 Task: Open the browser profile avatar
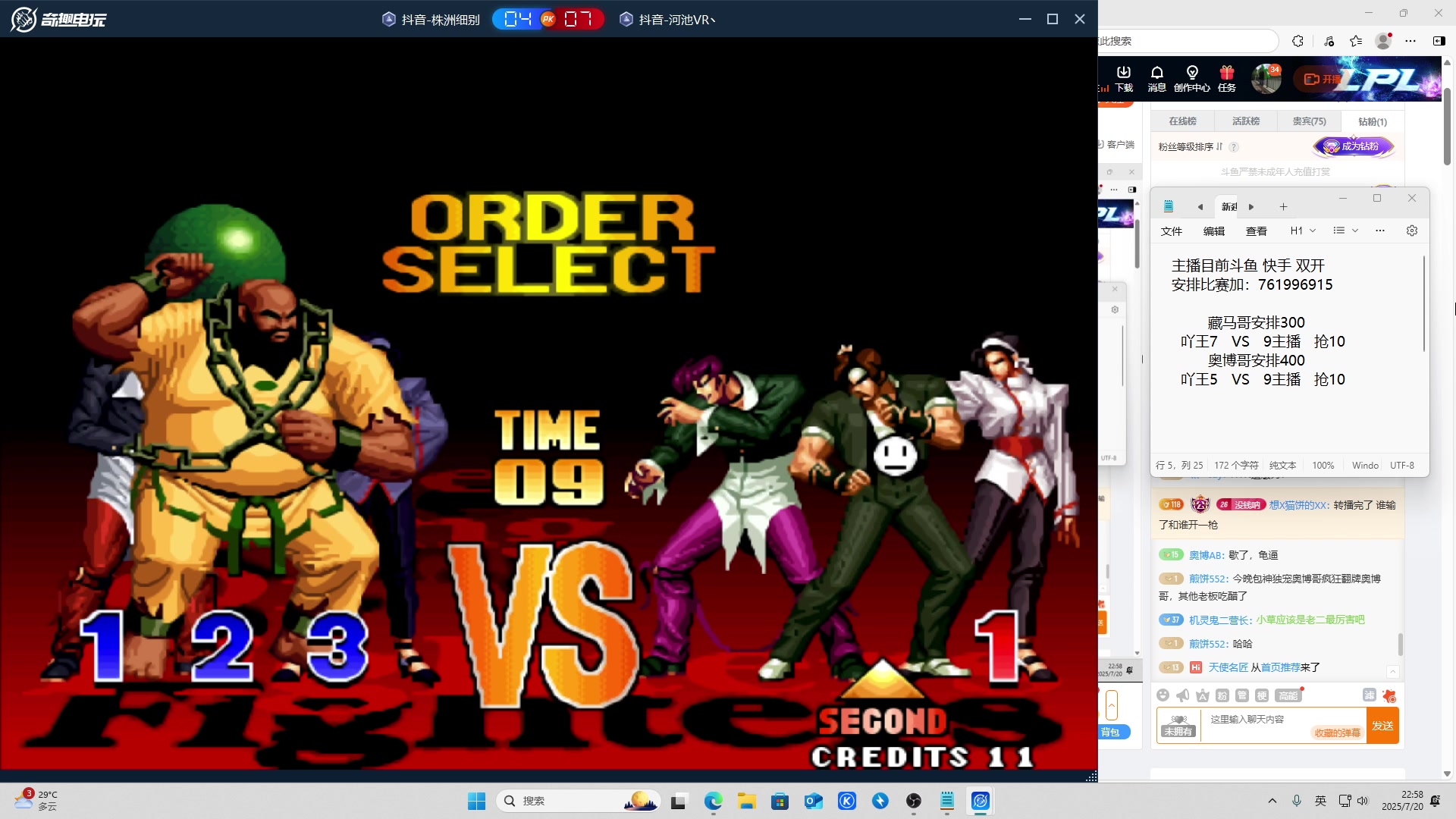click(1383, 41)
